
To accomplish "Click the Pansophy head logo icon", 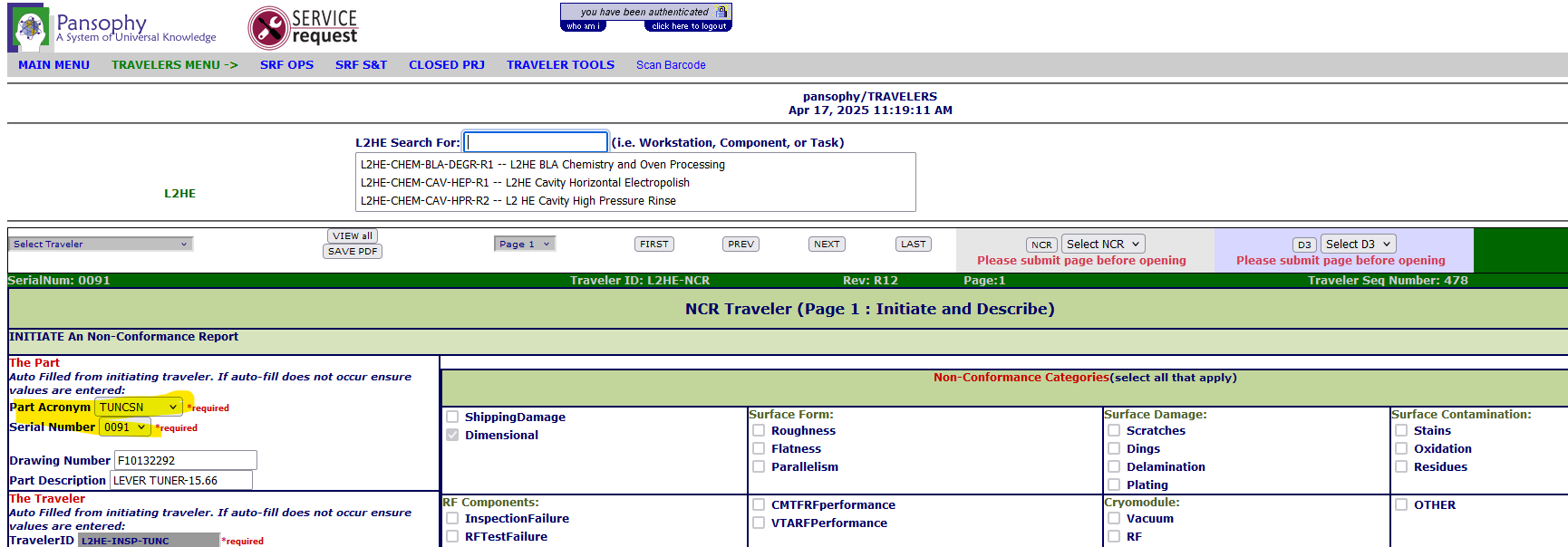I will 29,28.
